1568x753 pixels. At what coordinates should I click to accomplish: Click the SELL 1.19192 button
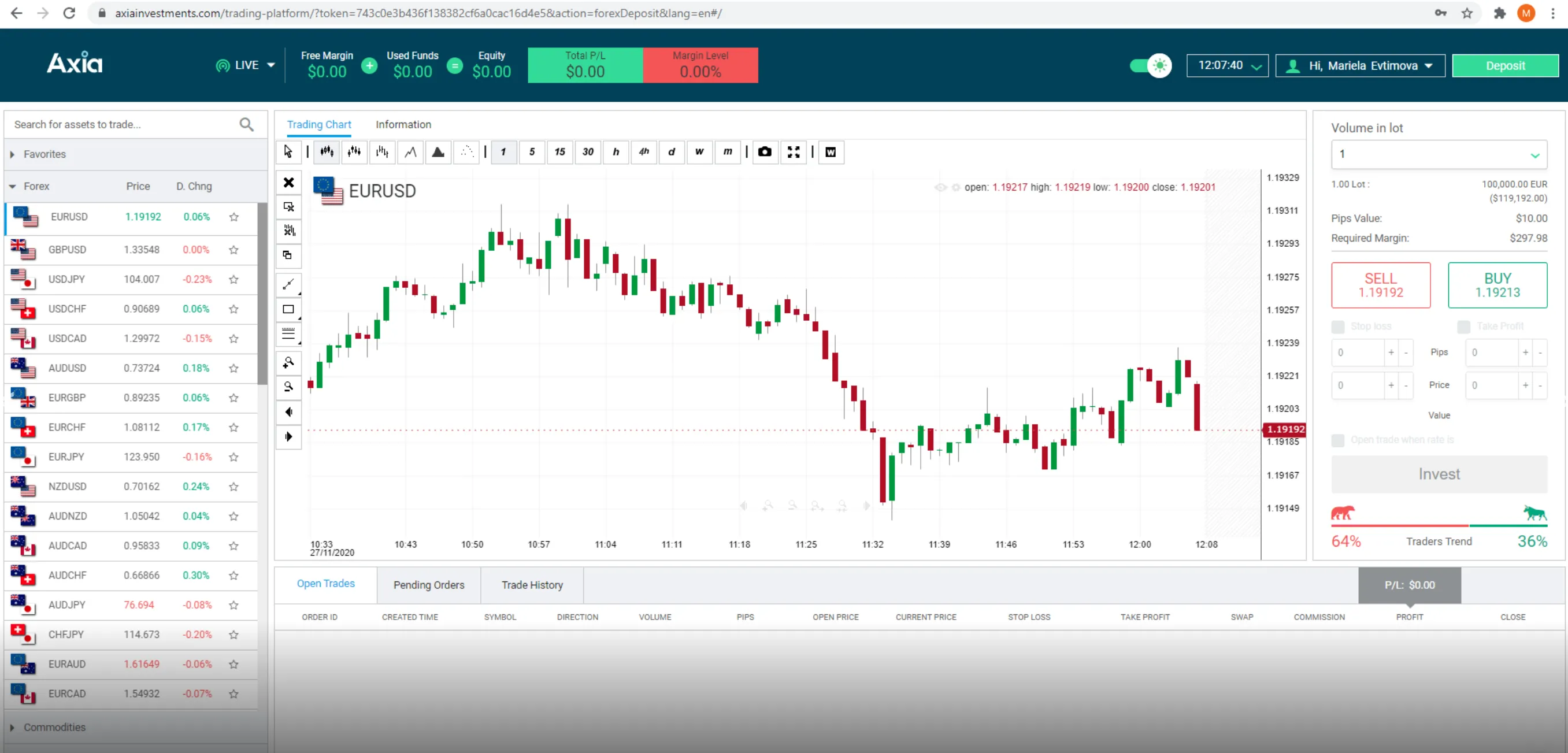pyautogui.click(x=1381, y=285)
